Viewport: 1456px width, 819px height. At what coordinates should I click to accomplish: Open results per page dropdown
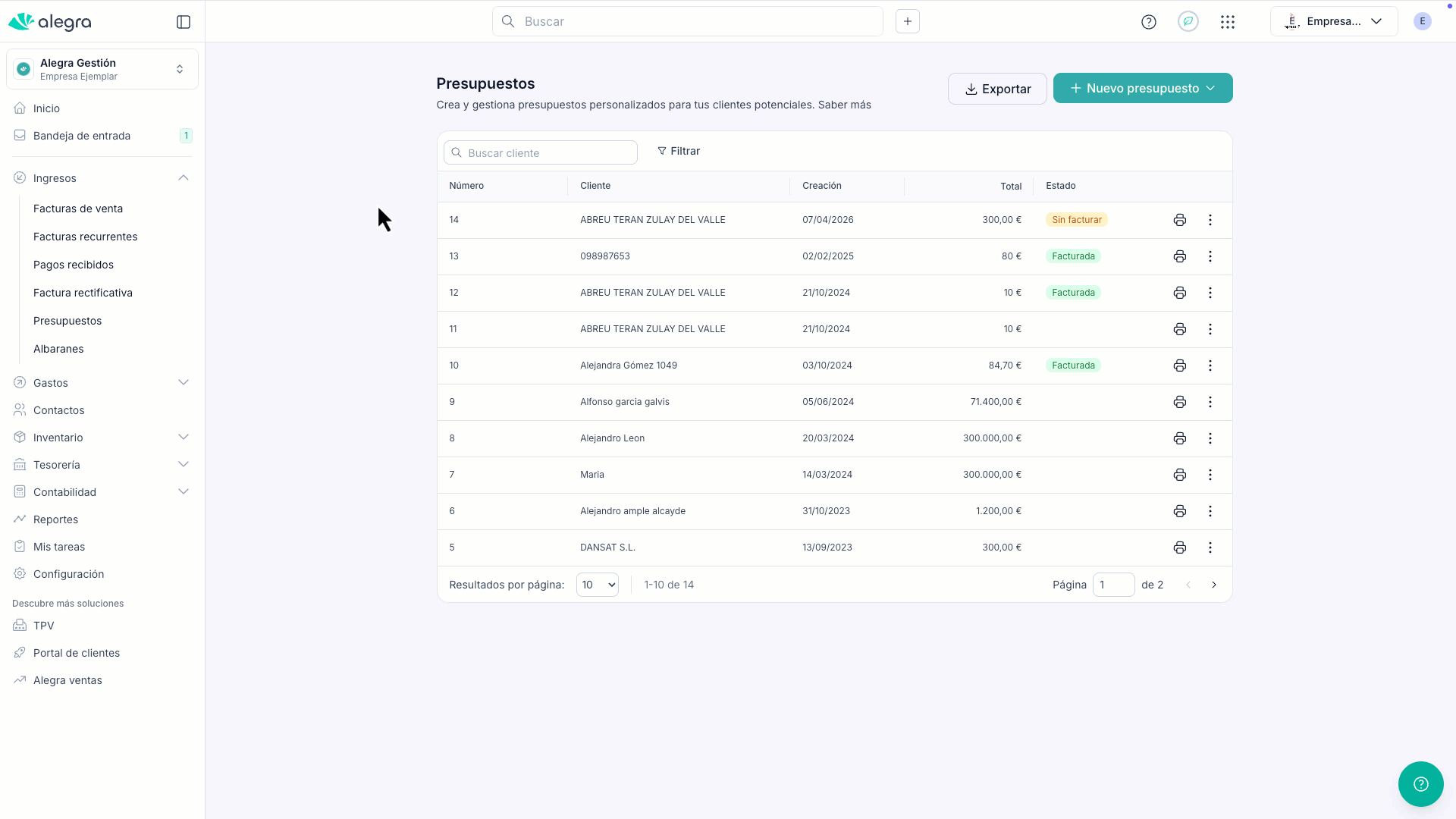click(x=597, y=585)
